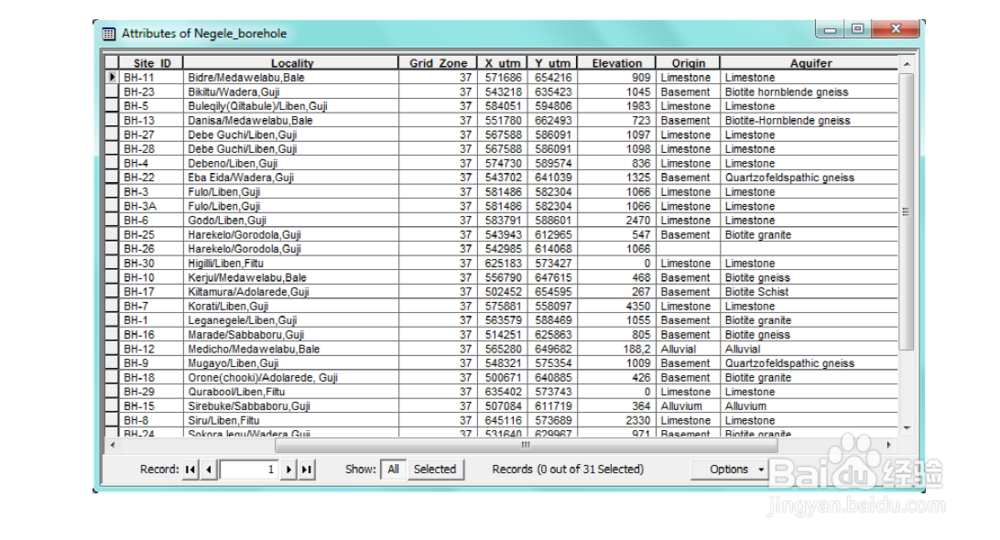This screenshot has width=1000, height=540.
Task: Click the table icon in title bar
Action: 109,34
